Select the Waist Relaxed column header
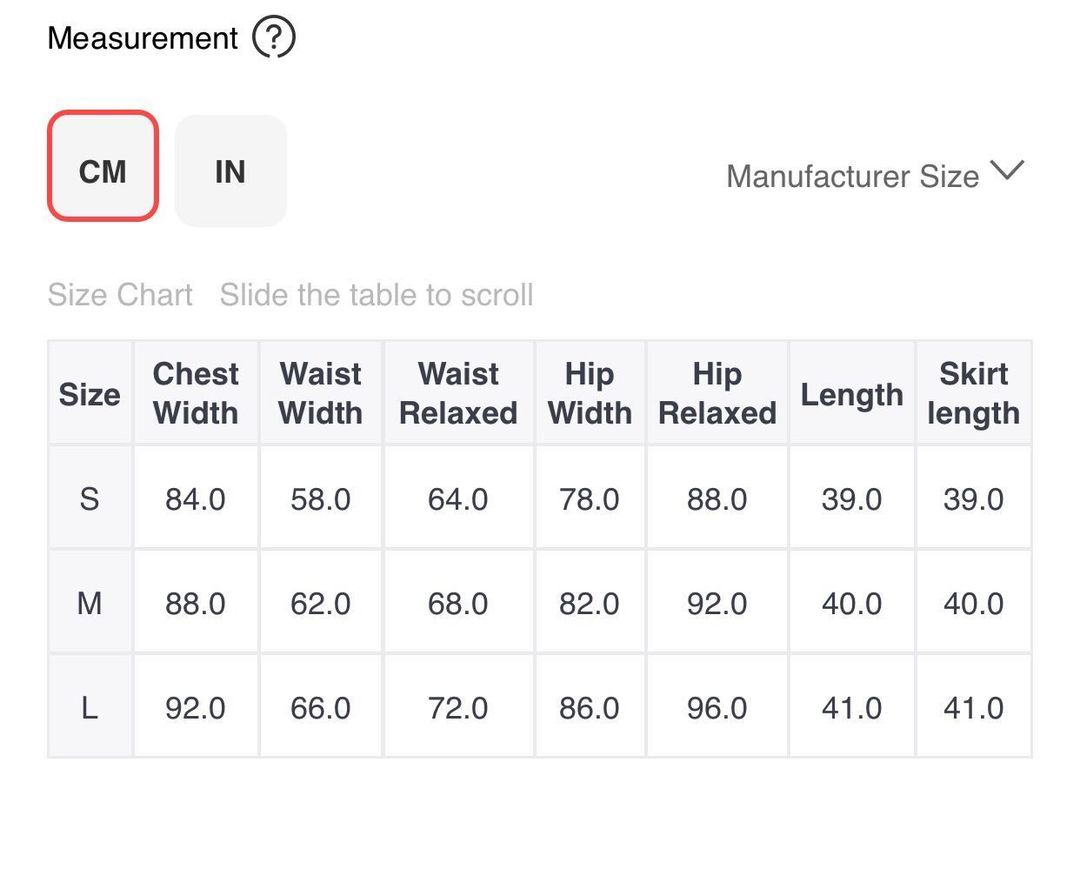 (x=458, y=393)
